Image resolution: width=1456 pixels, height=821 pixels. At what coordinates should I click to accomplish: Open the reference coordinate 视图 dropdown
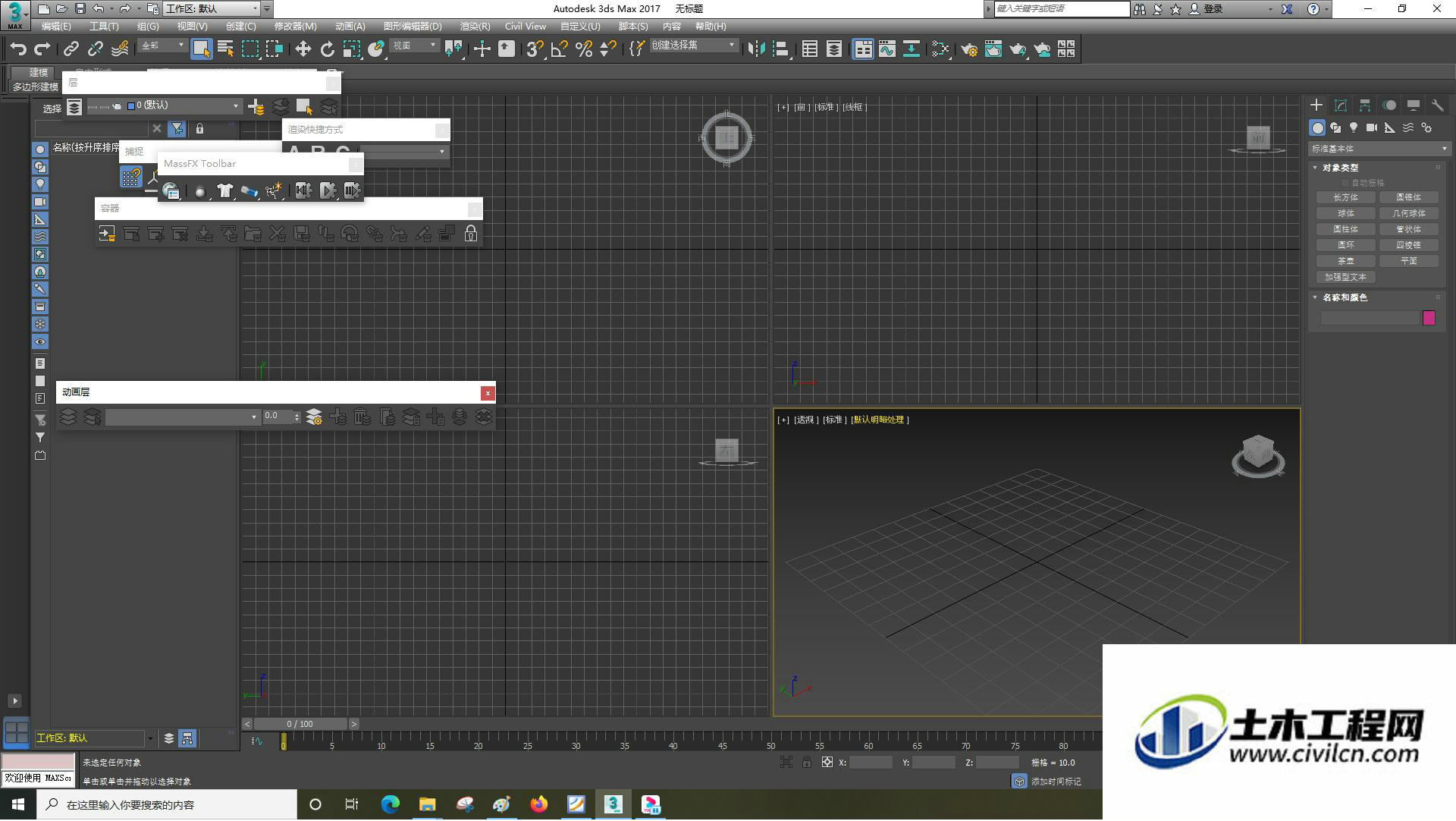tap(414, 46)
